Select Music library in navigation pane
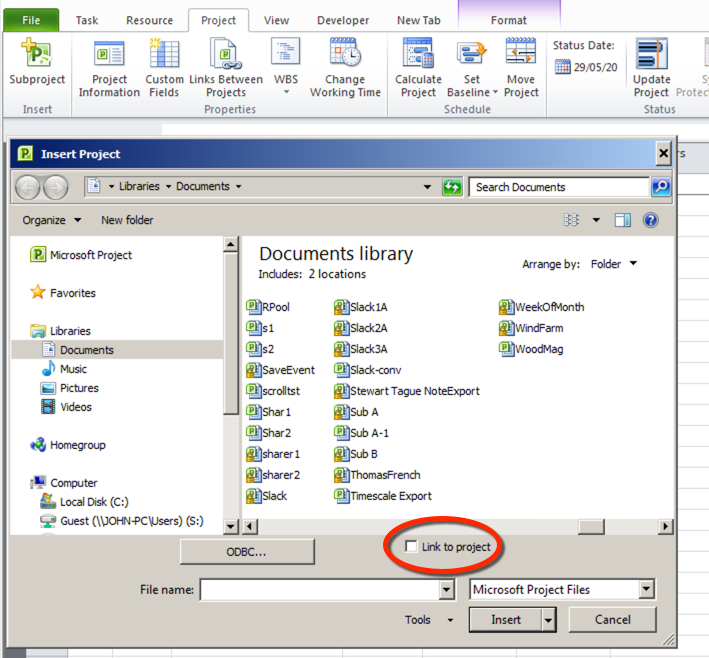Viewport: 709px width, 658px height. (x=64, y=369)
